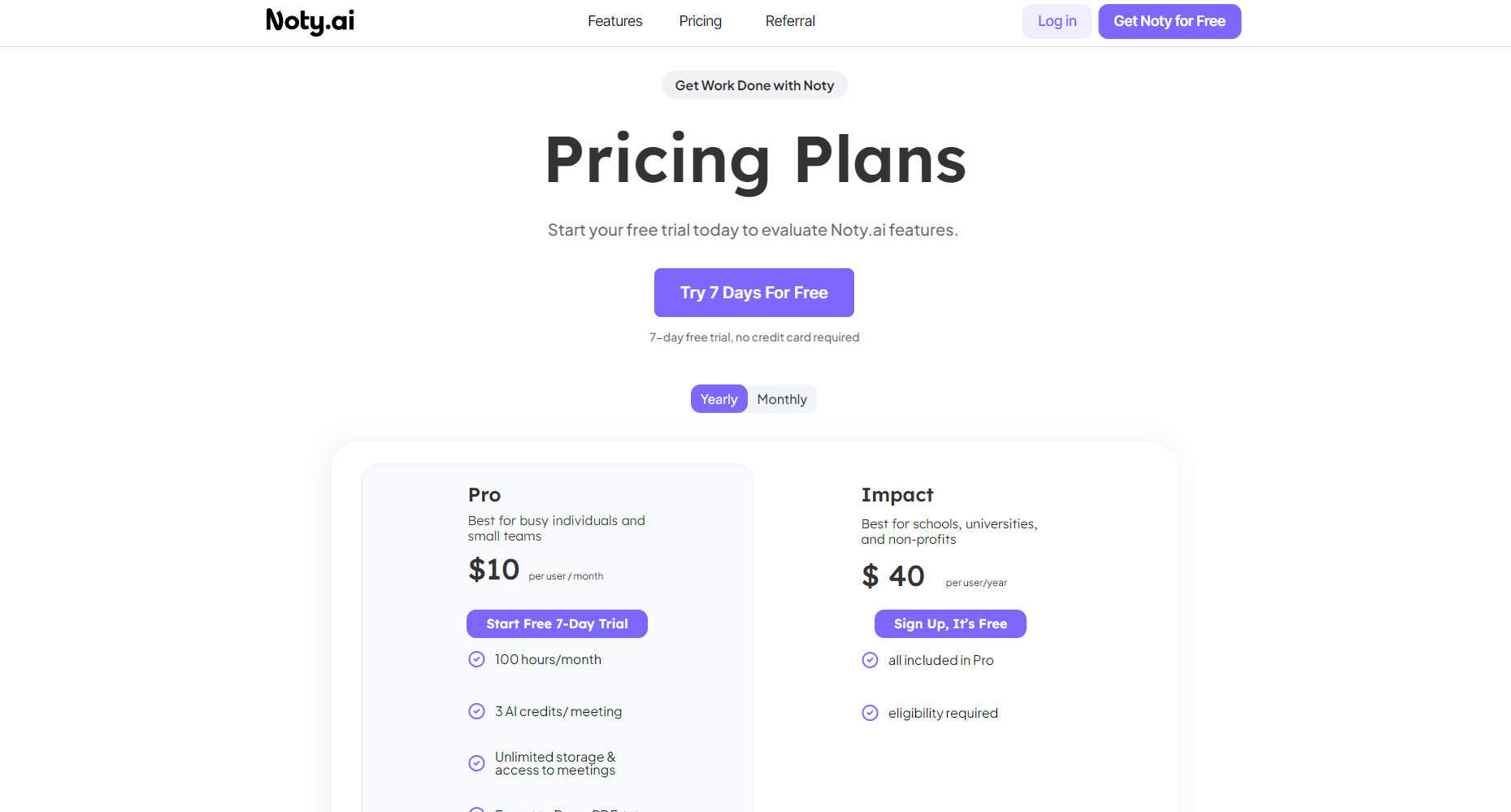Click the $10 Pro price

[x=493, y=570]
